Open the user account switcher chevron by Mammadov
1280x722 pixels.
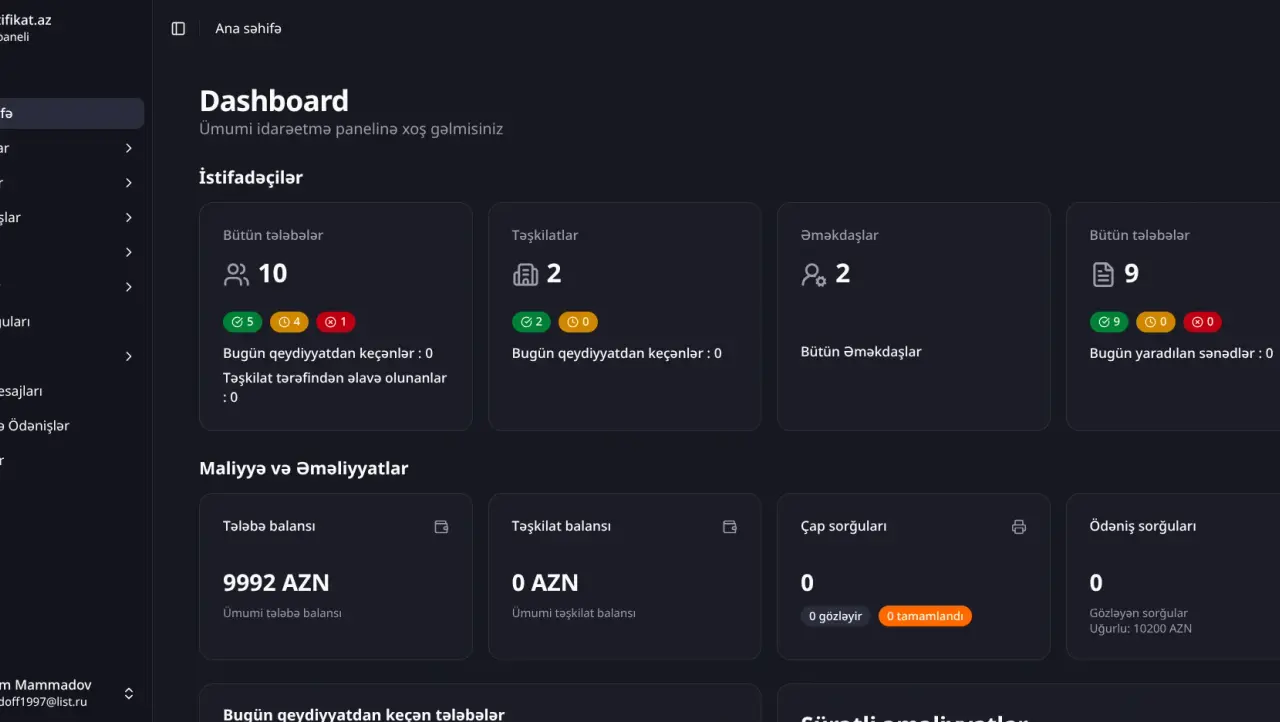coord(129,693)
